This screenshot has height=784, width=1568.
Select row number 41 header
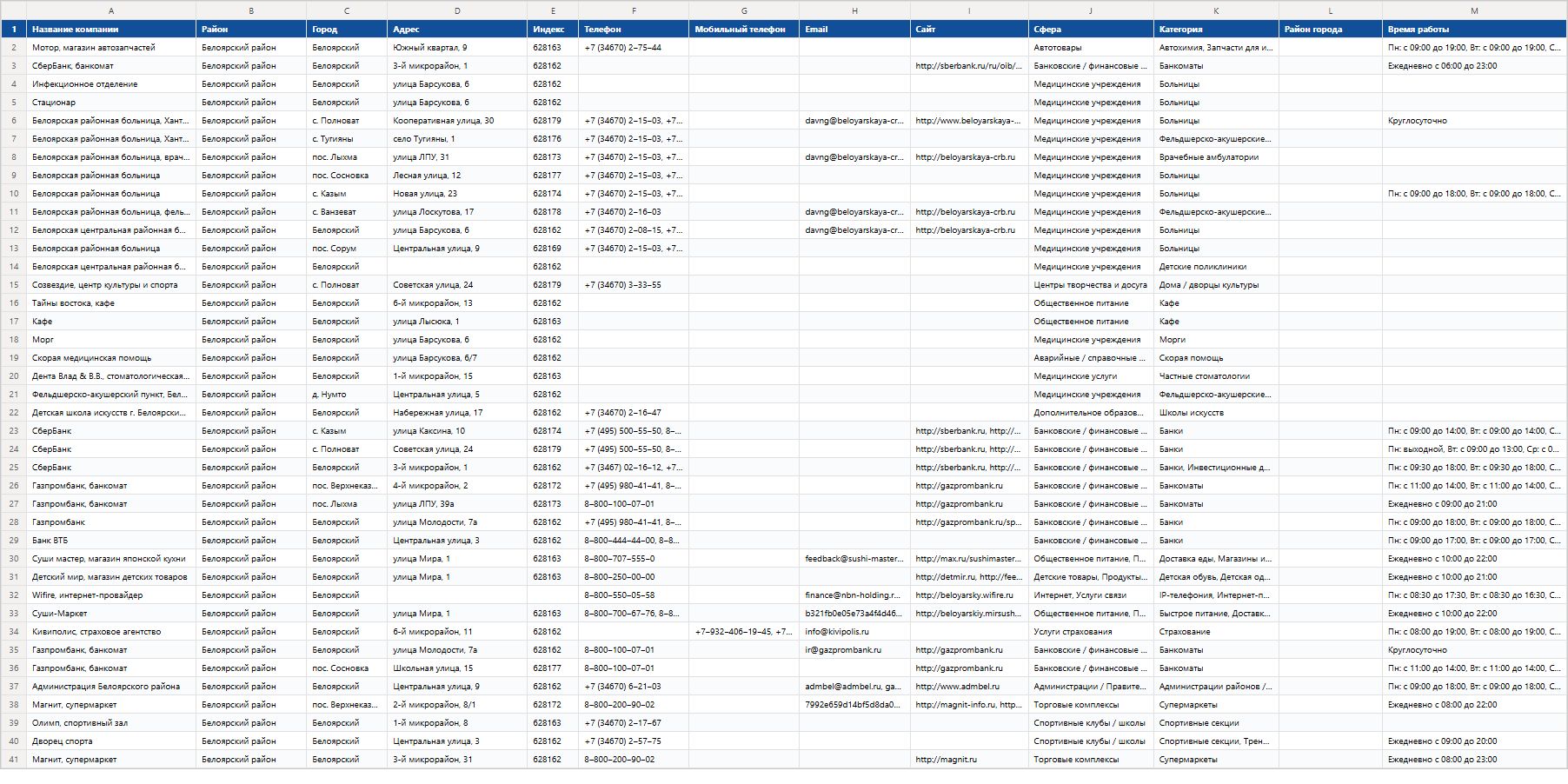(14, 760)
